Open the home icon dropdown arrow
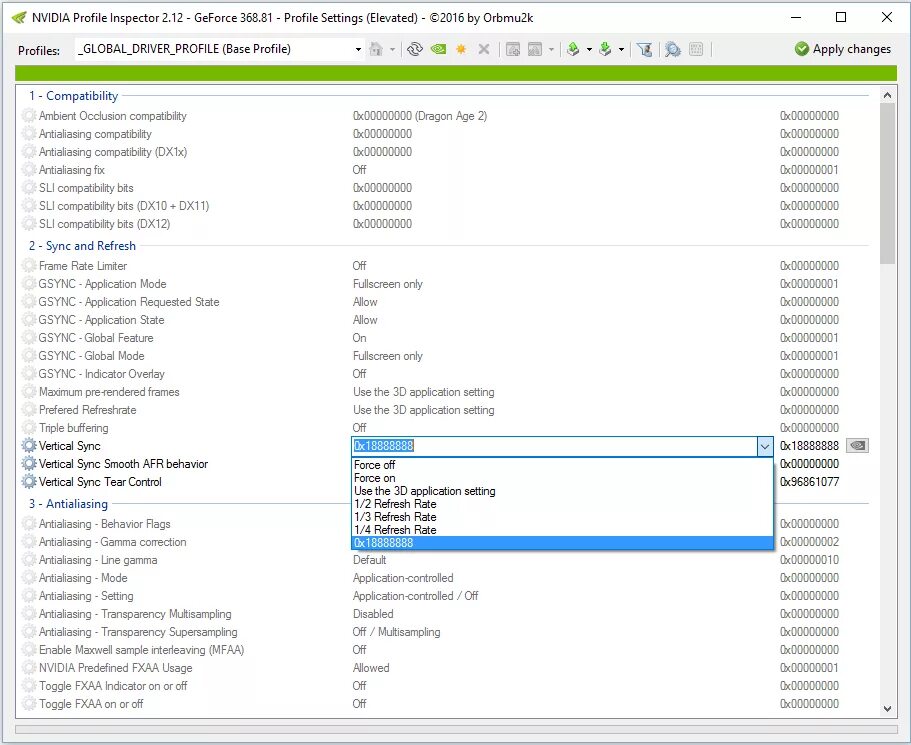 coord(392,49)
